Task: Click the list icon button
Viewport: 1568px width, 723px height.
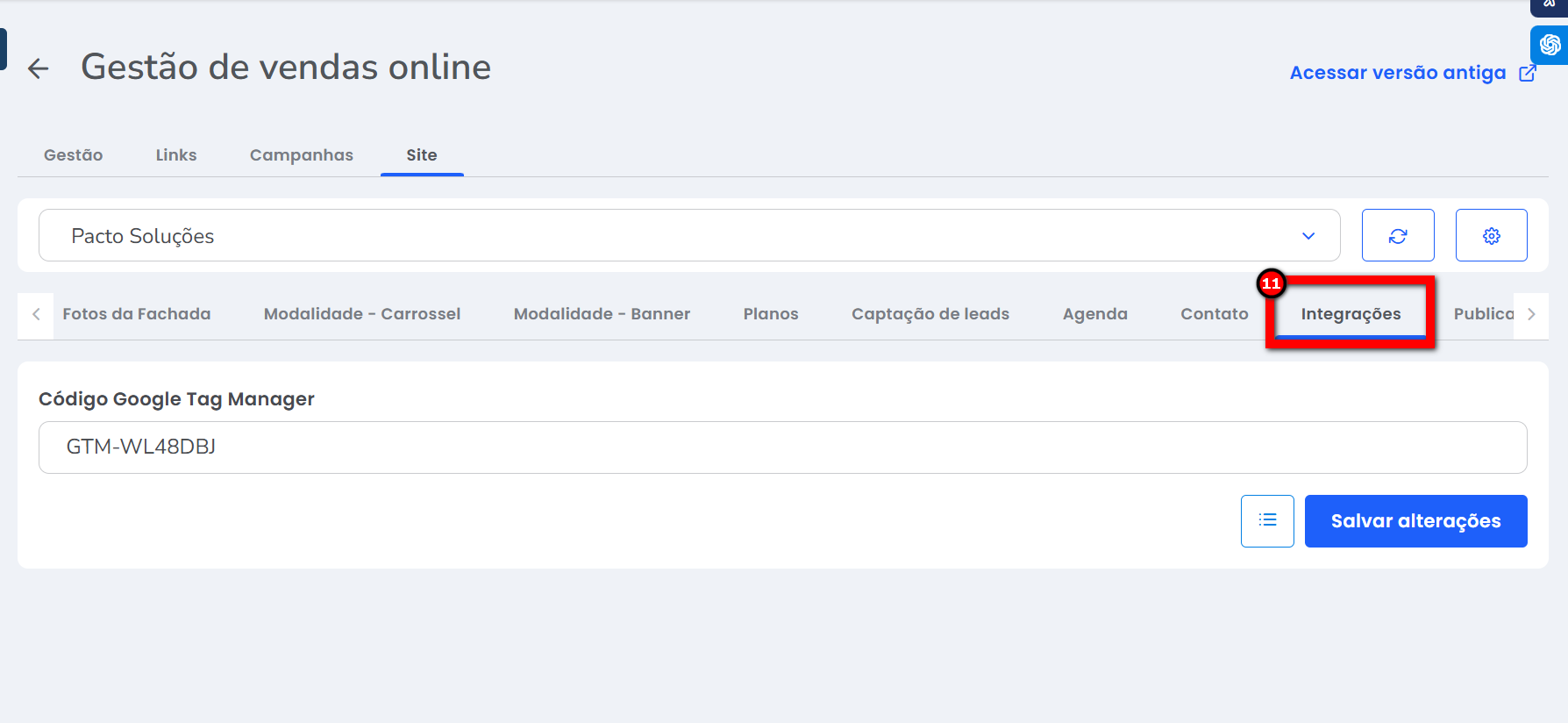Action: pos(1267,521)
